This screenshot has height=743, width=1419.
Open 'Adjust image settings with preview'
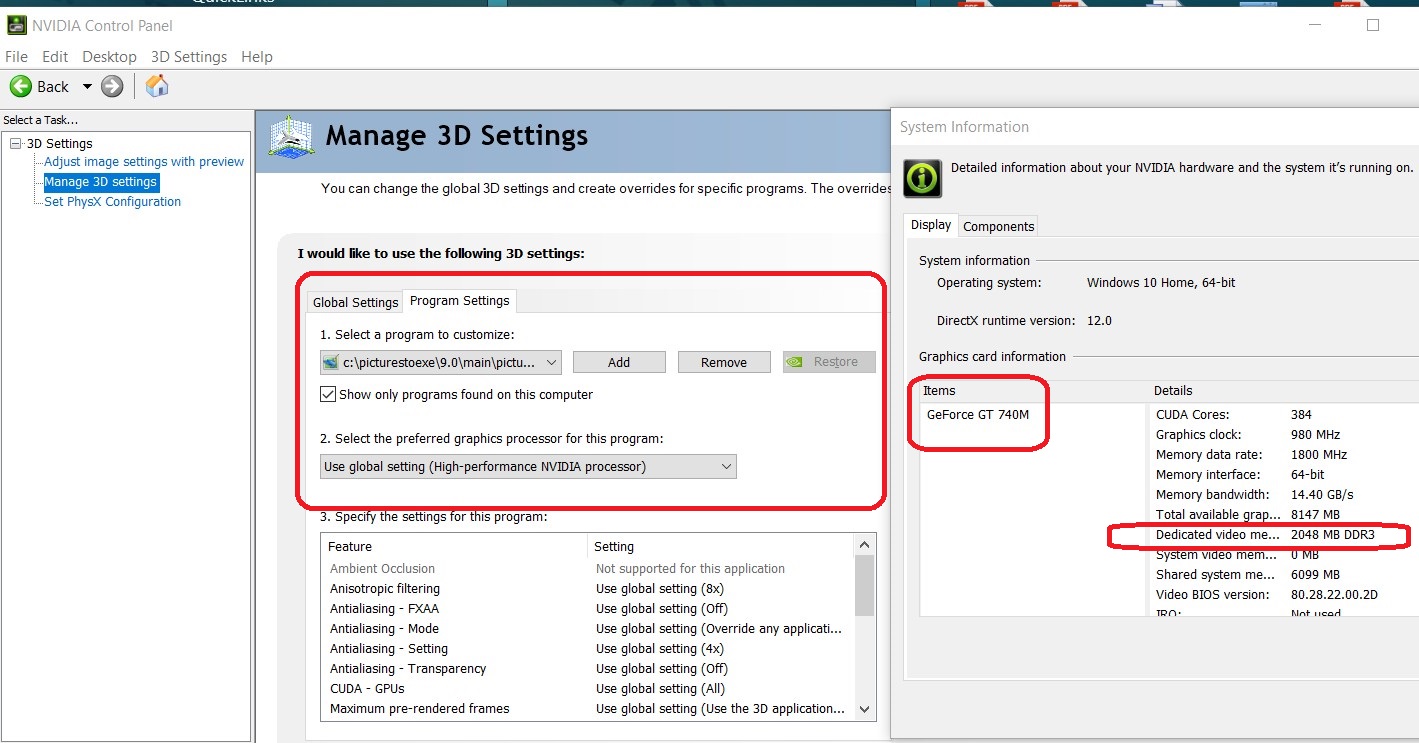143,162
